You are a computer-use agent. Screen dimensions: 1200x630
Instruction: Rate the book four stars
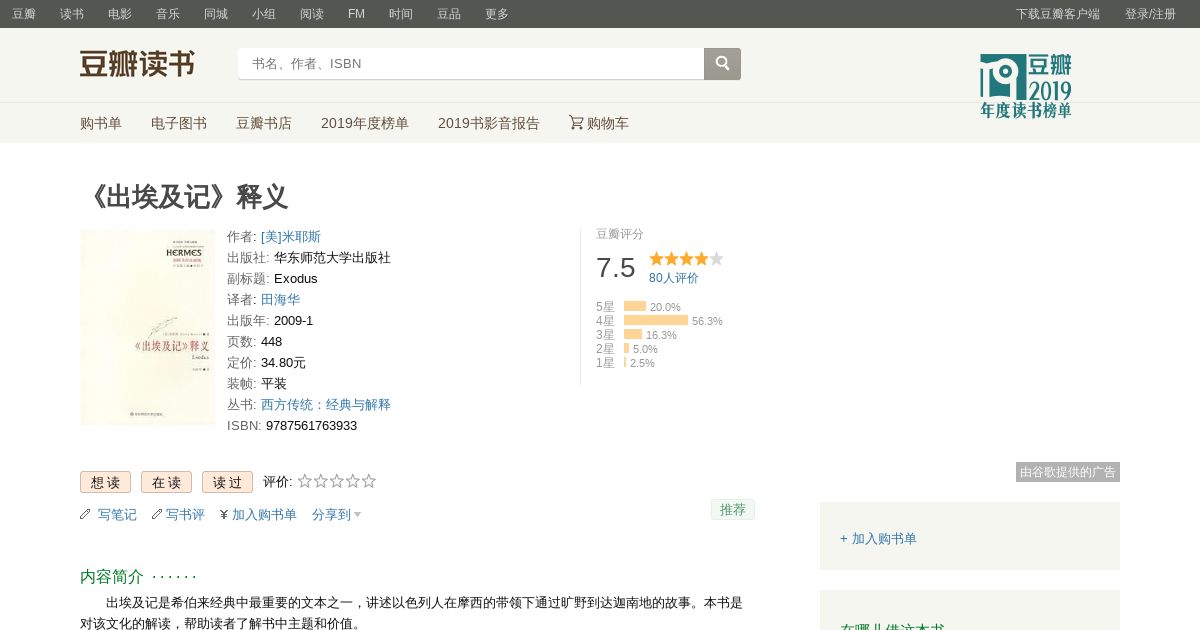coord(353,481)
